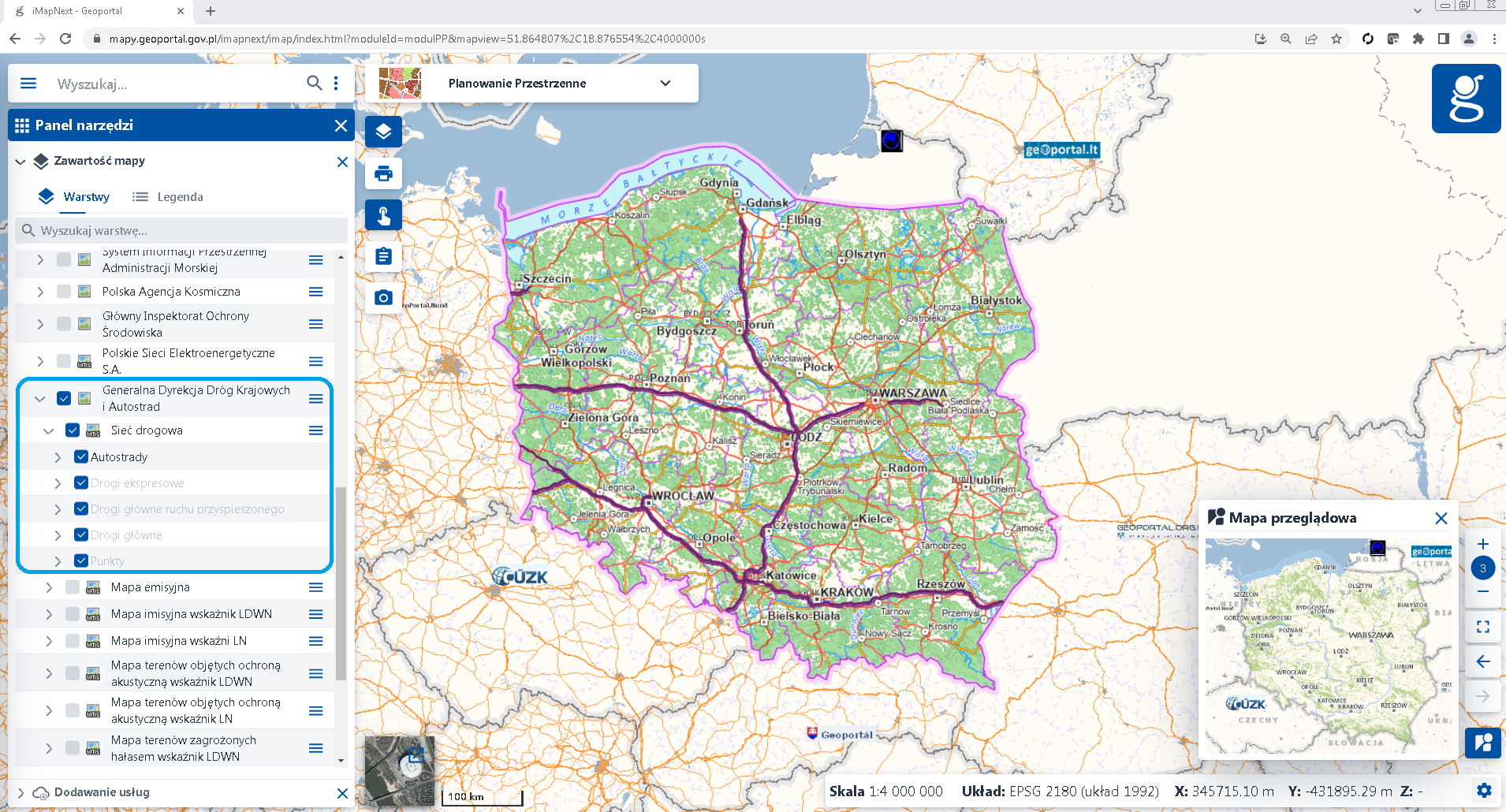Expand the Polska Agencja Kosmiczna group
1506x812 pixels.
pyautogui.click(x=40, y=292)
